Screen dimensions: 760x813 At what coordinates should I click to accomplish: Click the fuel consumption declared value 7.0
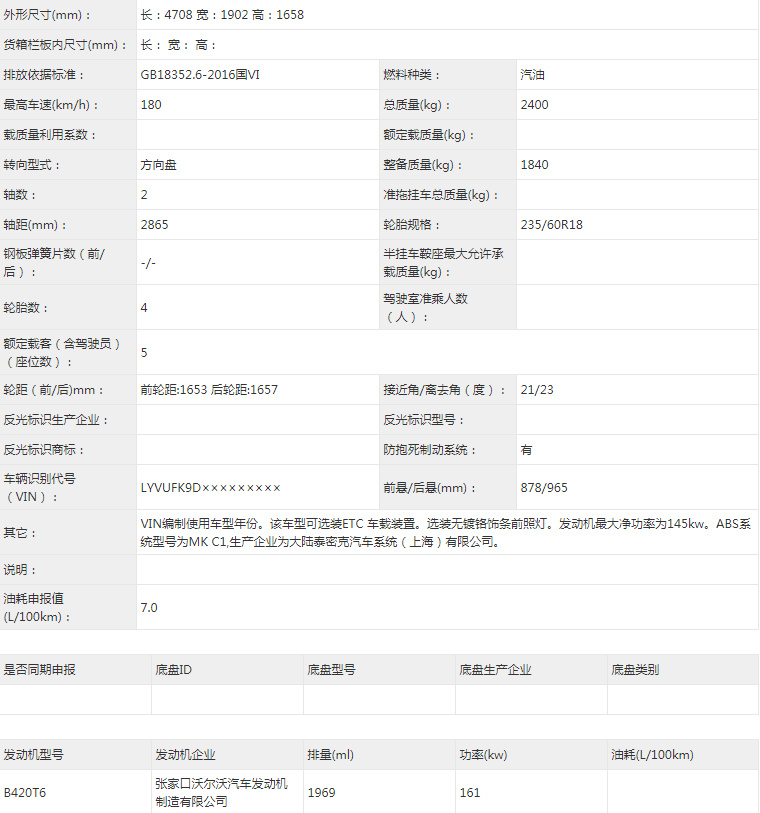(x=149, y=607)
